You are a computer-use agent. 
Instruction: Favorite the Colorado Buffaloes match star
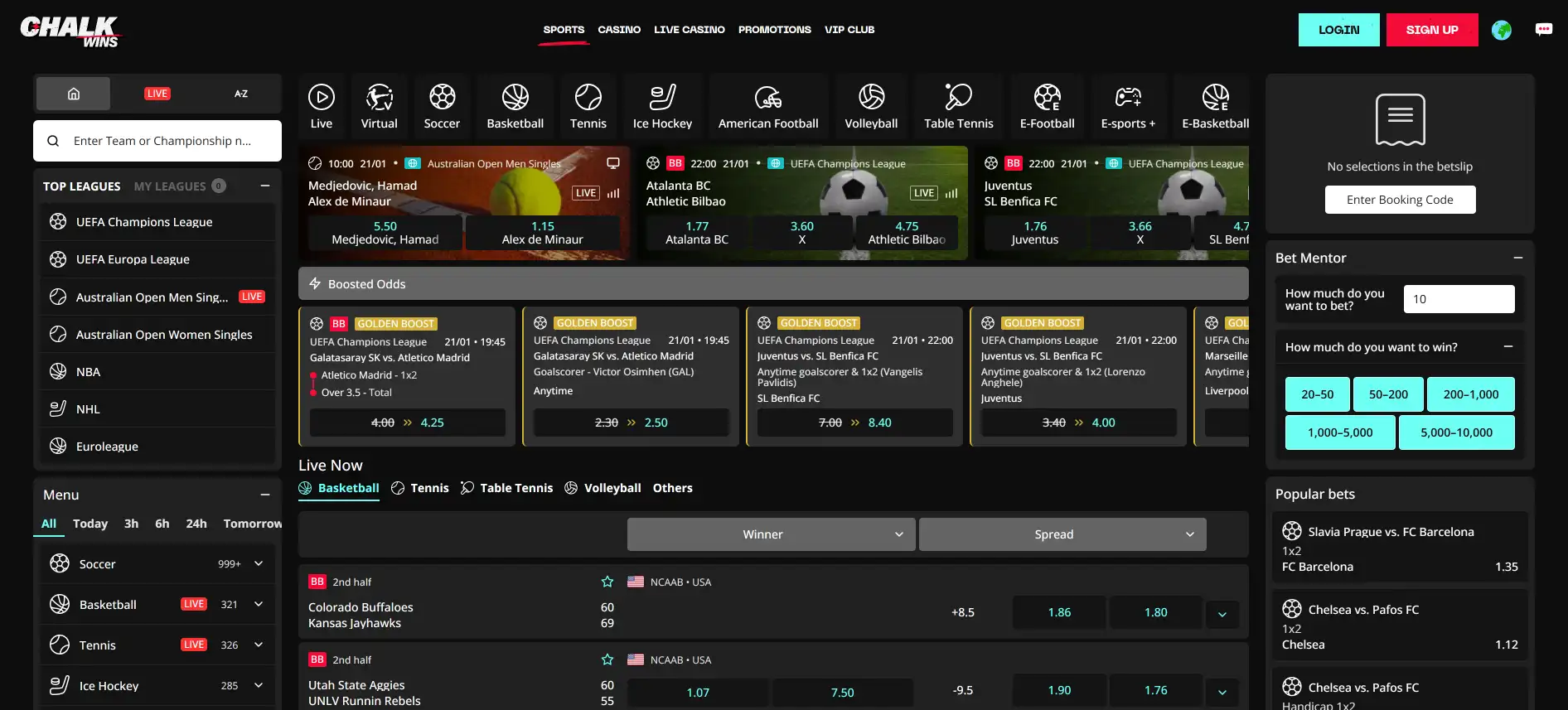coord(607,582)
